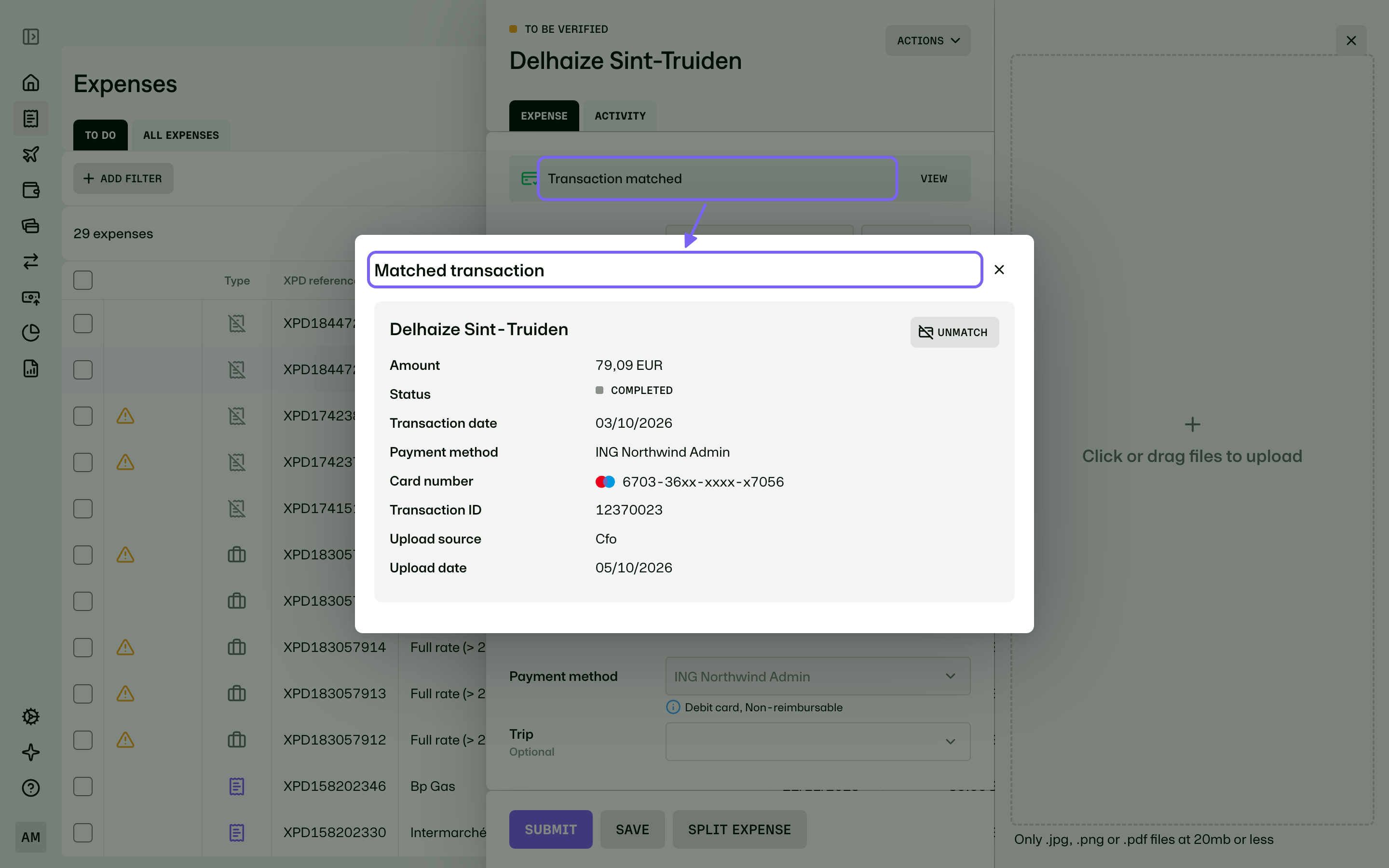Toggle the select-all expenses checkbox
Image resolution: width=1389 pixels, height=868 pixels.
[x=83, y=280]
